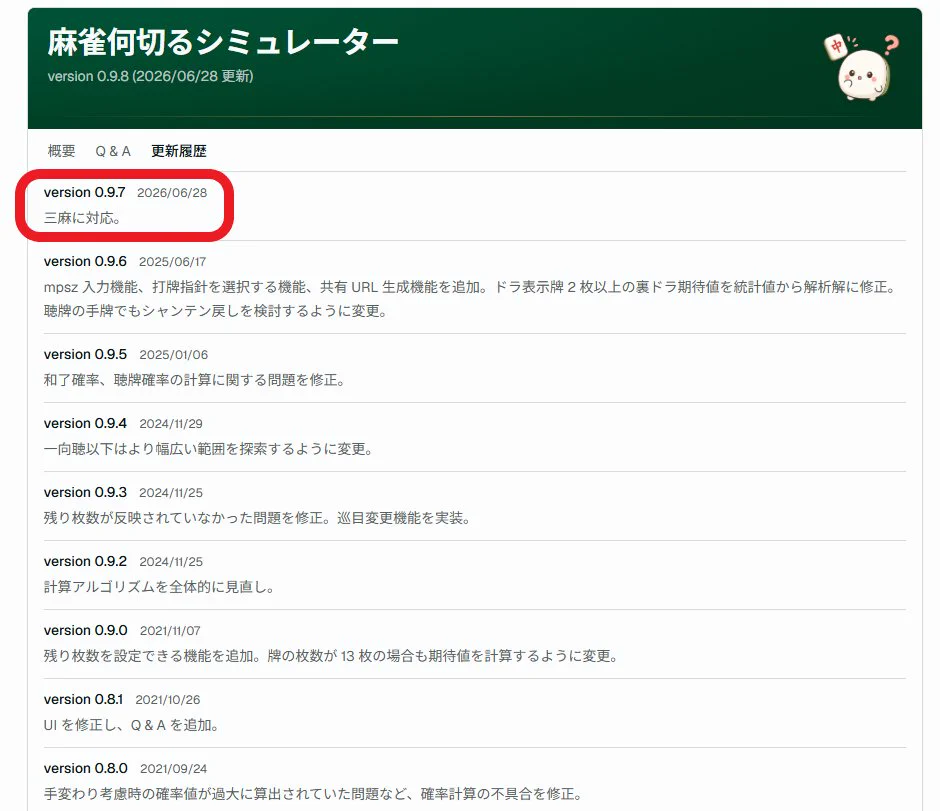Click the version 0.8.0 heading
This screenshot has width=940, height=811.
click(x=86, y=768)
